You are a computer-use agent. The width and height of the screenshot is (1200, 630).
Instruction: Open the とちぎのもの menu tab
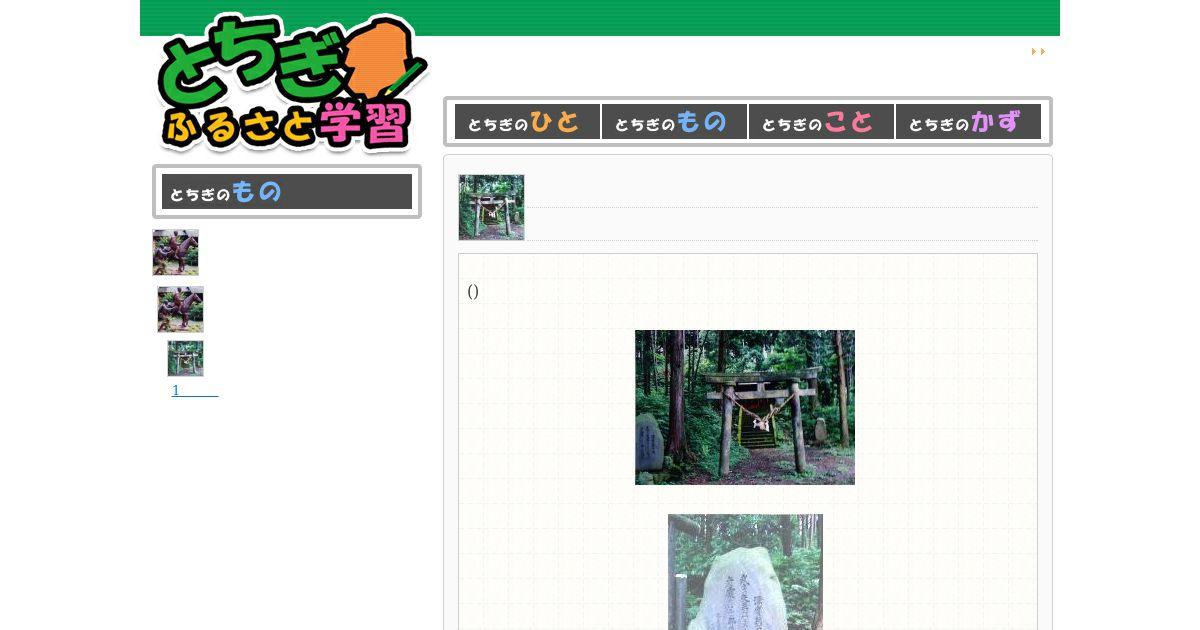tap(674, 122)
